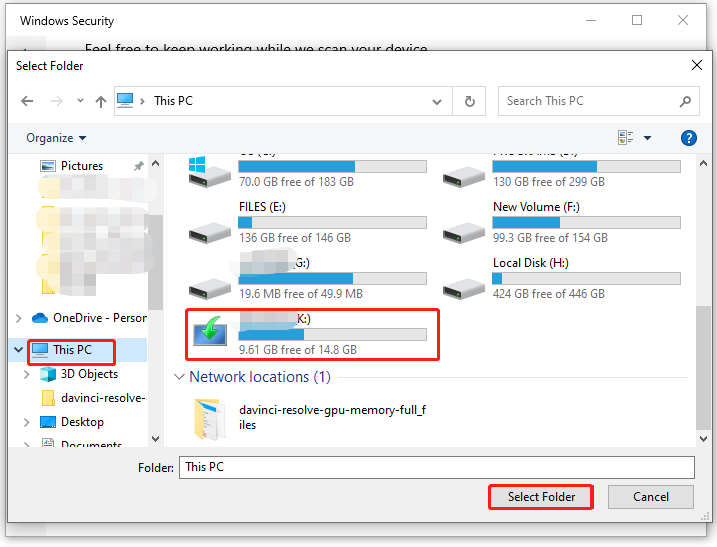717x547 pixels.
Task: Click the Search This PC field
Action: pyautogui.click(x=599, y=101)
